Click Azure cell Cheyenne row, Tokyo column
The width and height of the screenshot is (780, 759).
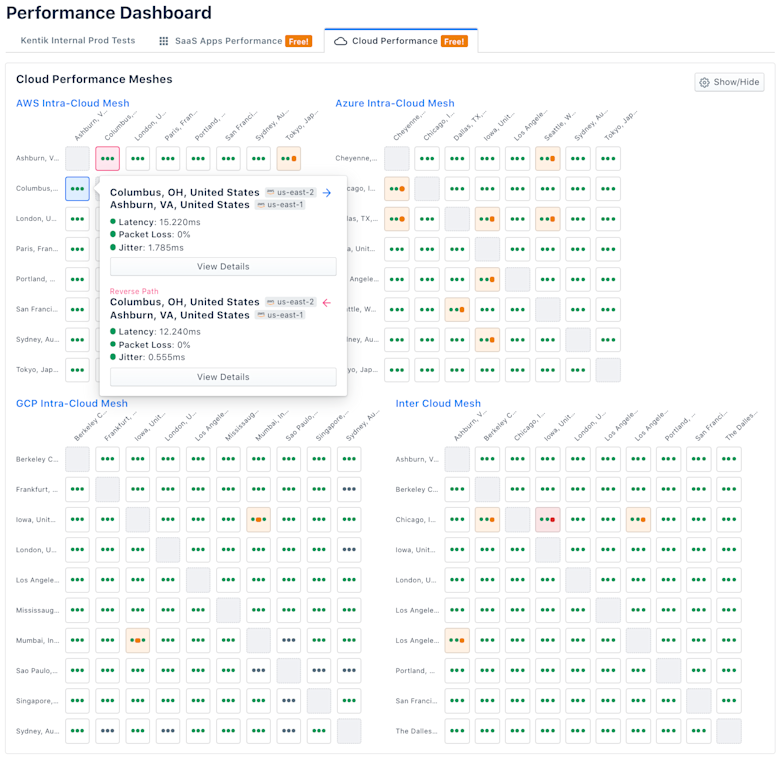click(x=608, y=159)
